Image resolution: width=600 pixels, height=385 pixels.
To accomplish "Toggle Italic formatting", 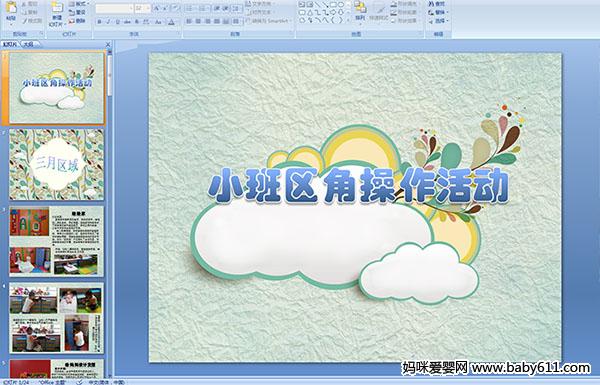I will (108, 22).
